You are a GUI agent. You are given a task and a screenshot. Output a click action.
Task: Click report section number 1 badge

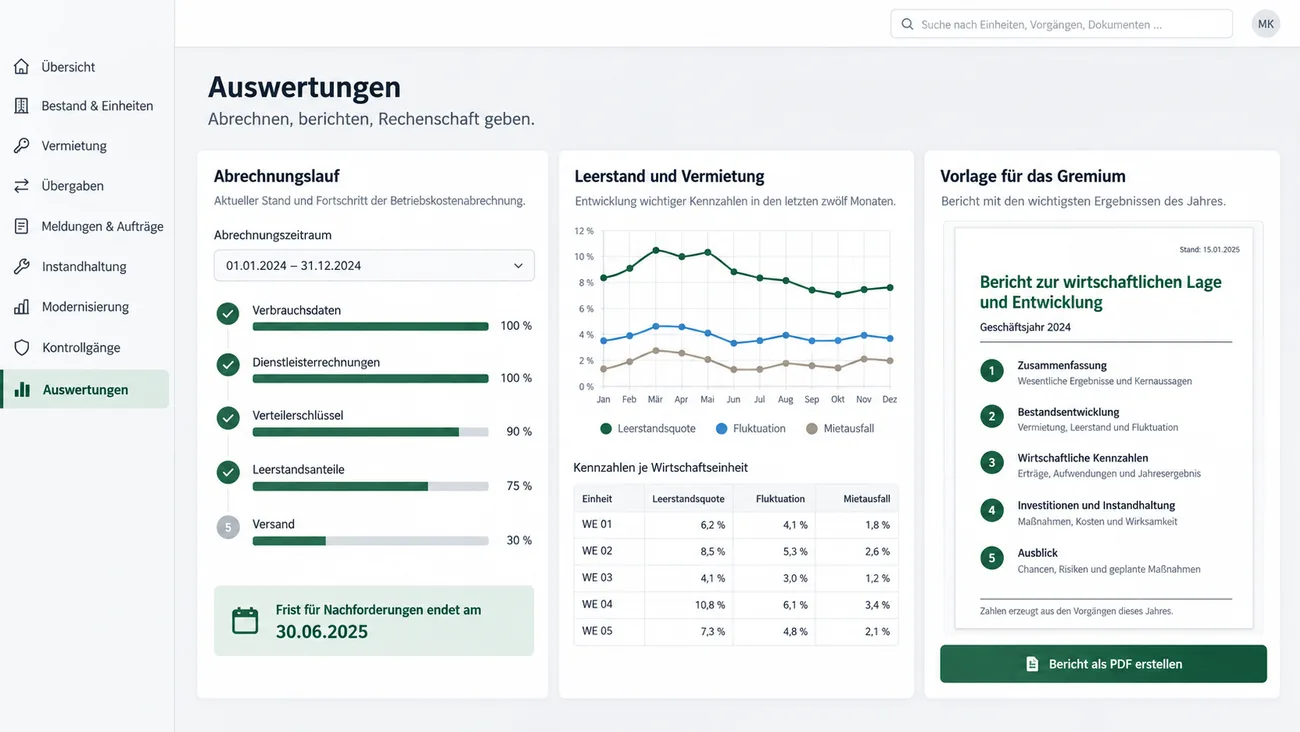(x=991, y=372)
